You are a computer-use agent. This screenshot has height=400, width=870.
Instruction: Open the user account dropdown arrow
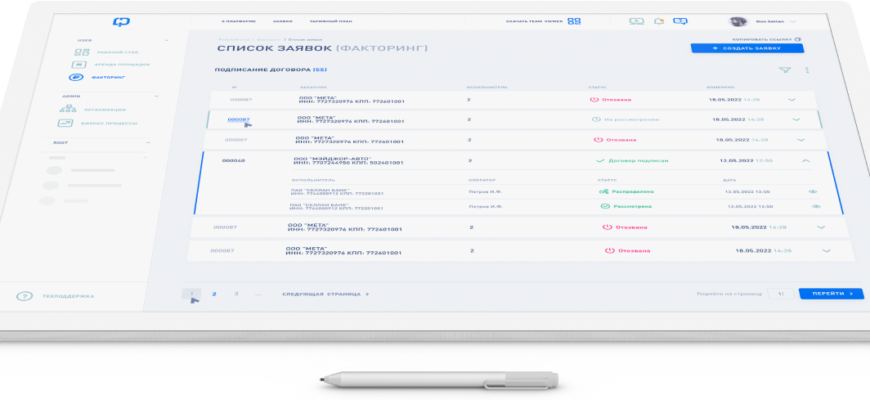[x=792, y=22]
